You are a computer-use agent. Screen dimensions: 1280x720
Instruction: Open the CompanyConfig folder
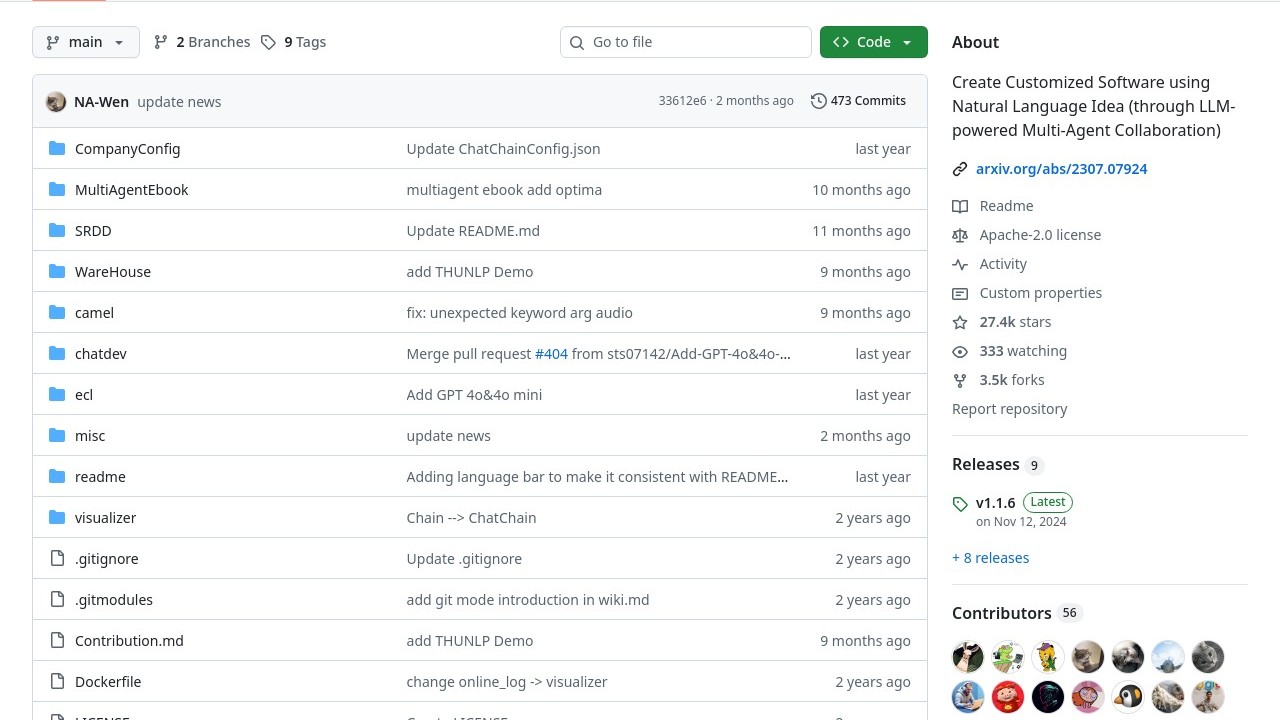point(127,149)
